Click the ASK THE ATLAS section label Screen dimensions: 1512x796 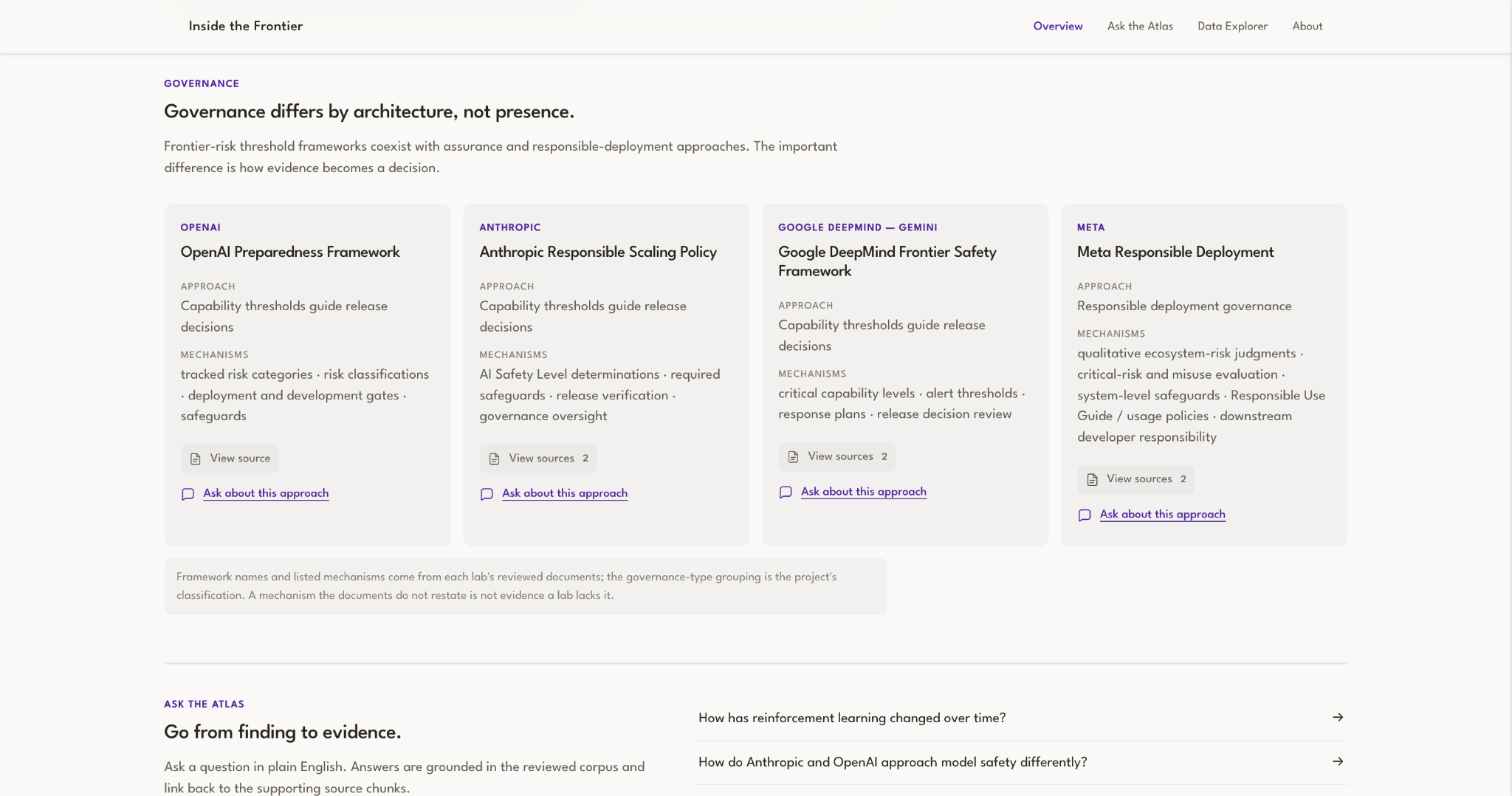tap(204, 704)
